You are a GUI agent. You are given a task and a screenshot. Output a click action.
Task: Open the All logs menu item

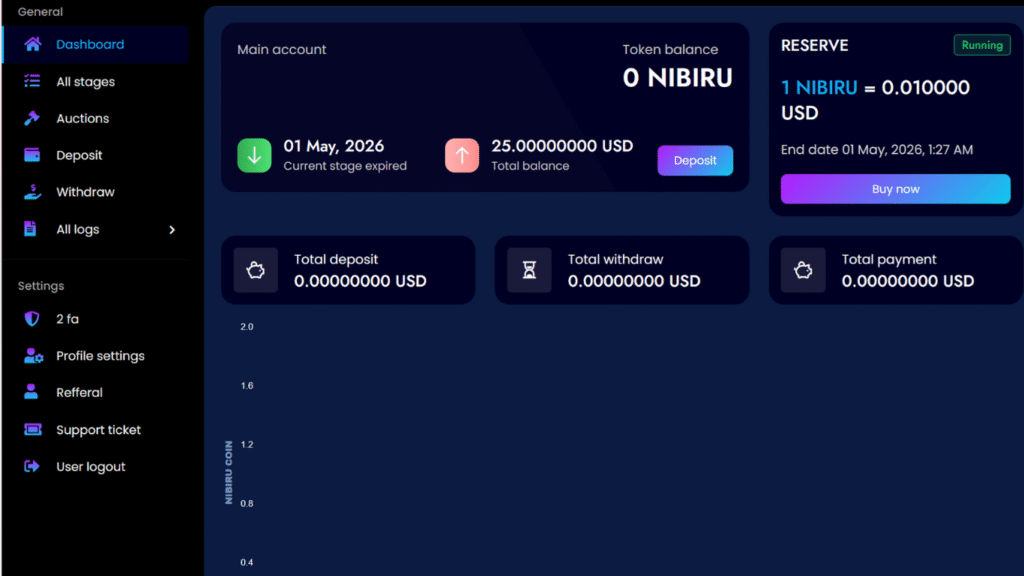[77, 229]
